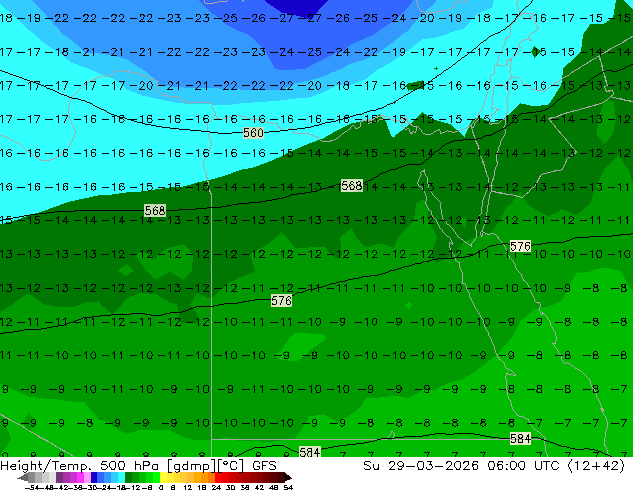Click the Height/Temp. 500 hPa title text
Viewport: 634px width, 490px height.
(79, 466)
